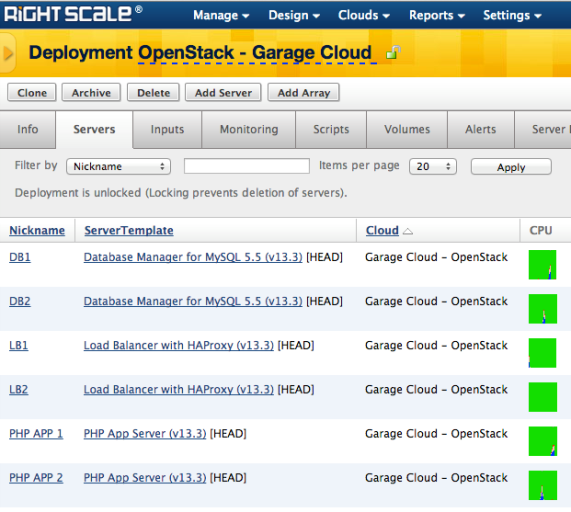The width and height of the screenshot is (571, 512).
Task: Click the sort arrow next to Cloud column
Action: [x=408, y=231]
